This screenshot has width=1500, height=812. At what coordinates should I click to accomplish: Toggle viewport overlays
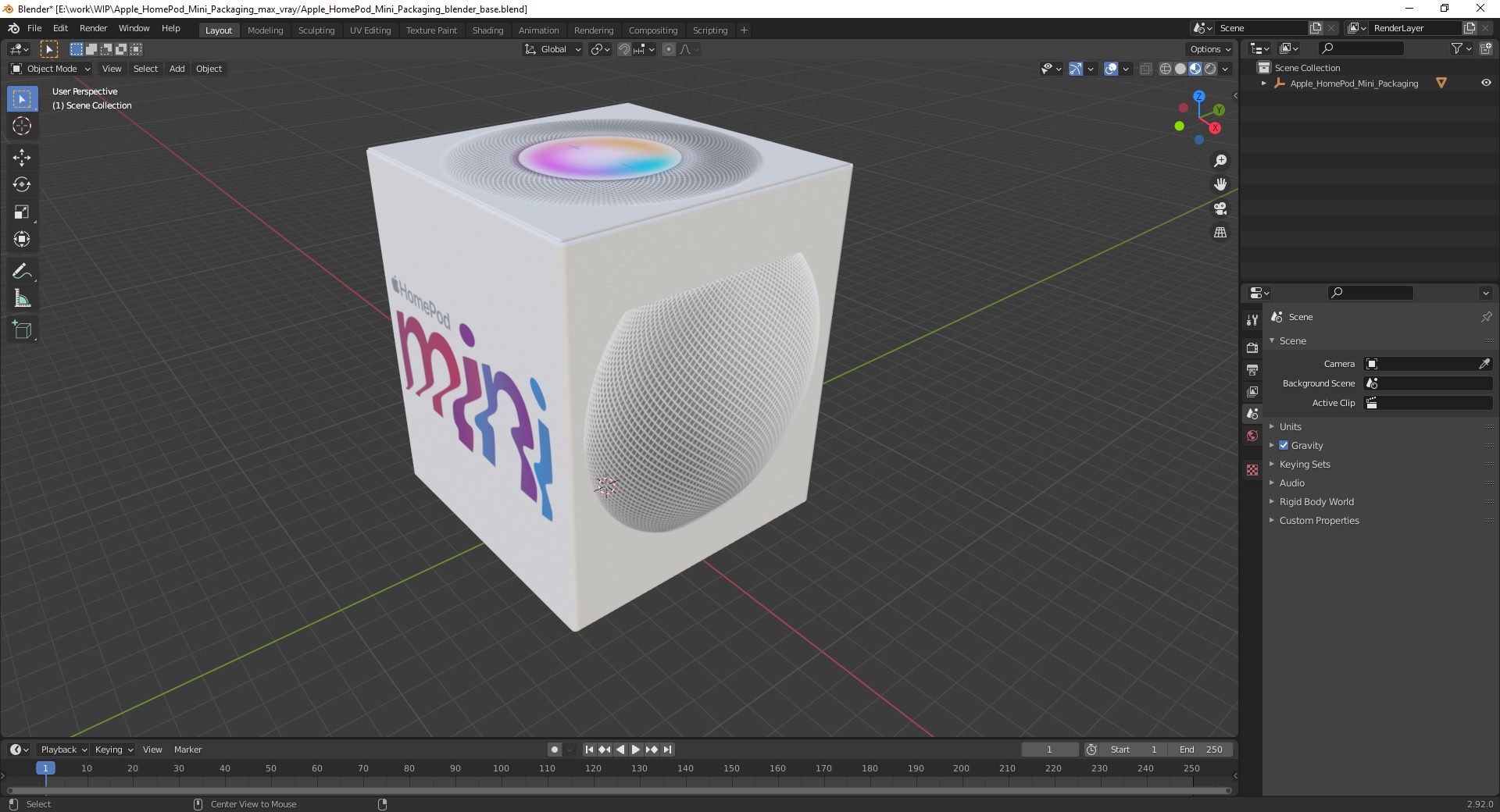click(1111, 69)
